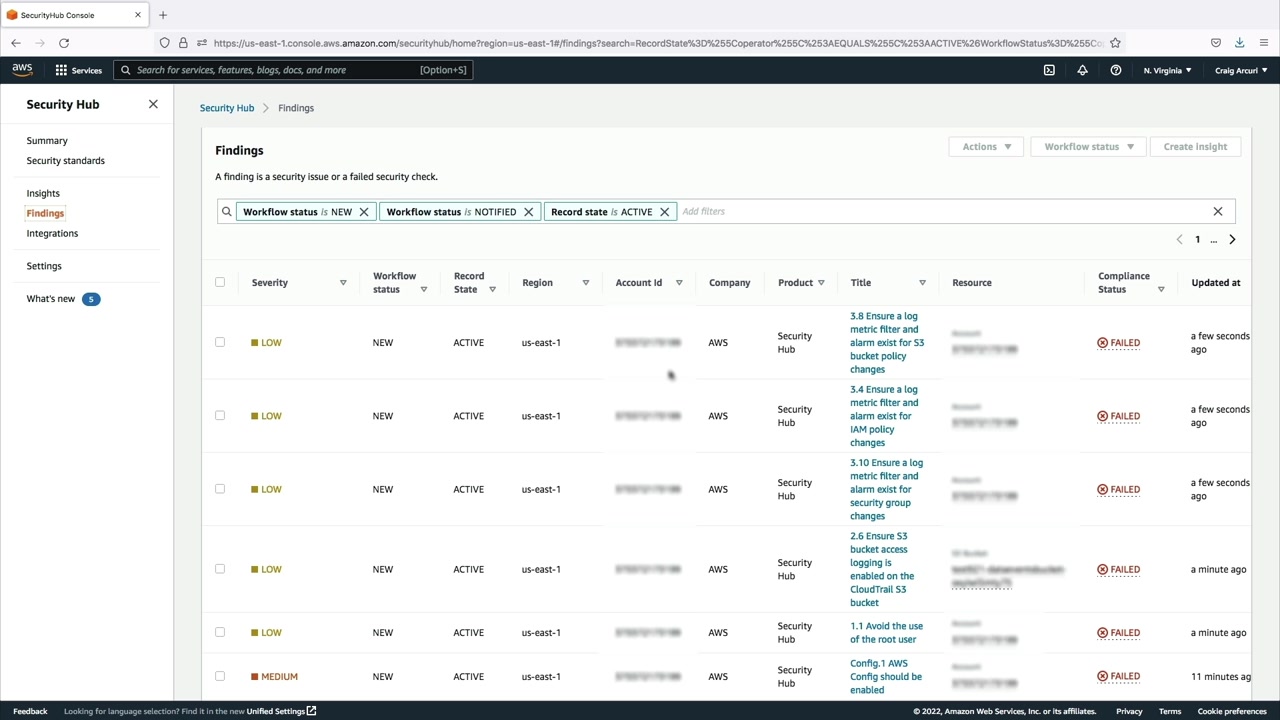Go to the next page of findings
This screenshot has width=1280, height=720.
tap(1232, 240)
